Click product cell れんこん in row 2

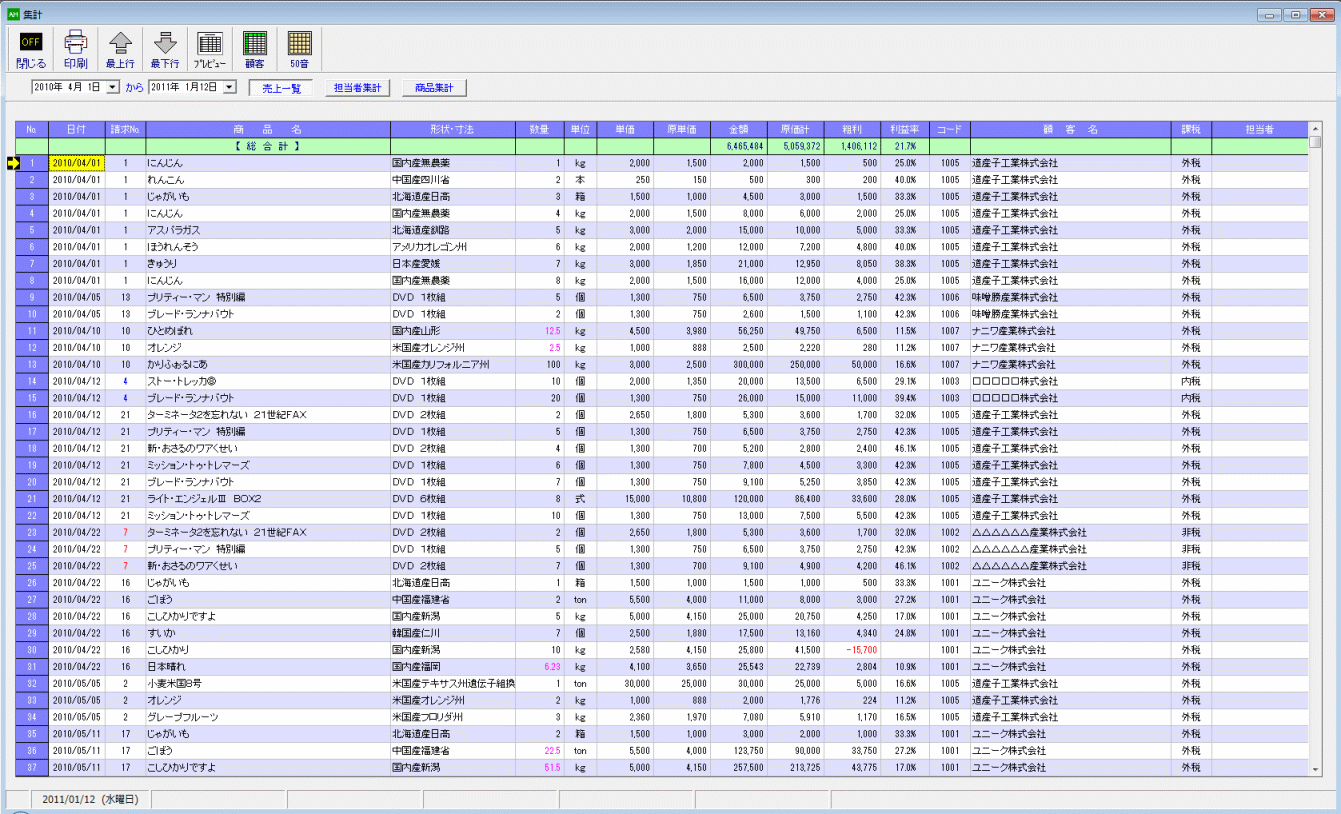(267, 180)
